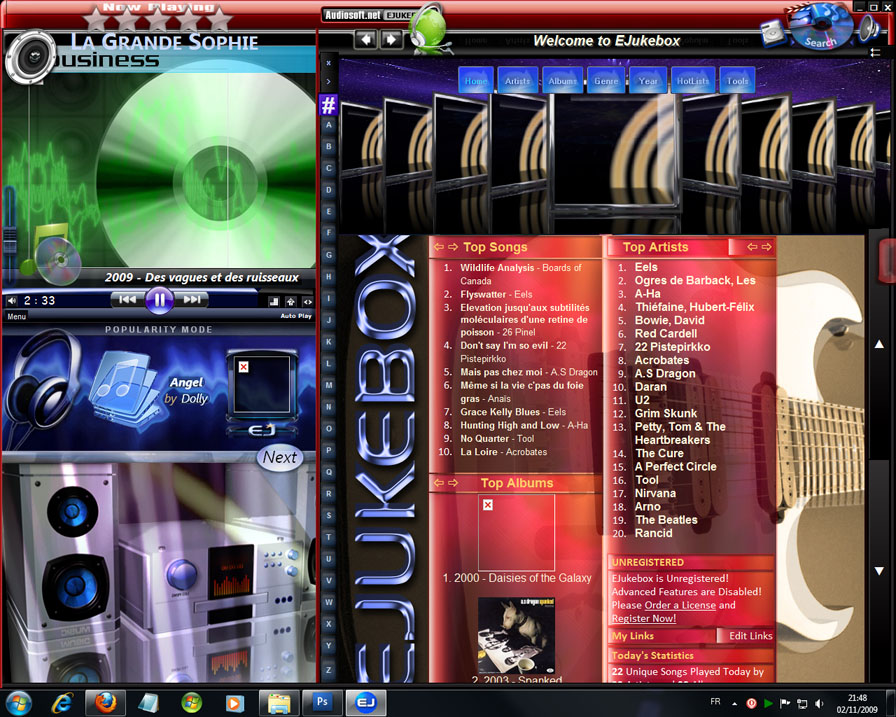Jump to letter A in alphabet bar
The height and width of the screenshot is (717, 896).
click(x=329, y=125)
